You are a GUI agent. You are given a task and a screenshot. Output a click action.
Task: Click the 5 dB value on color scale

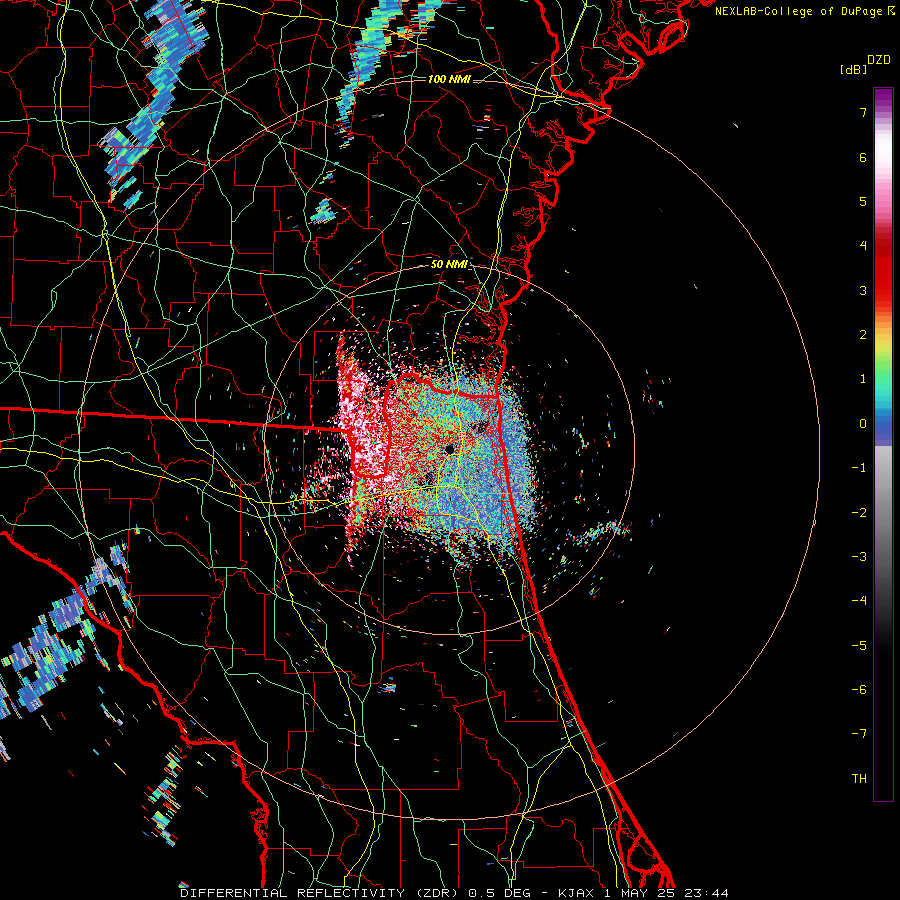pos(863,201)
